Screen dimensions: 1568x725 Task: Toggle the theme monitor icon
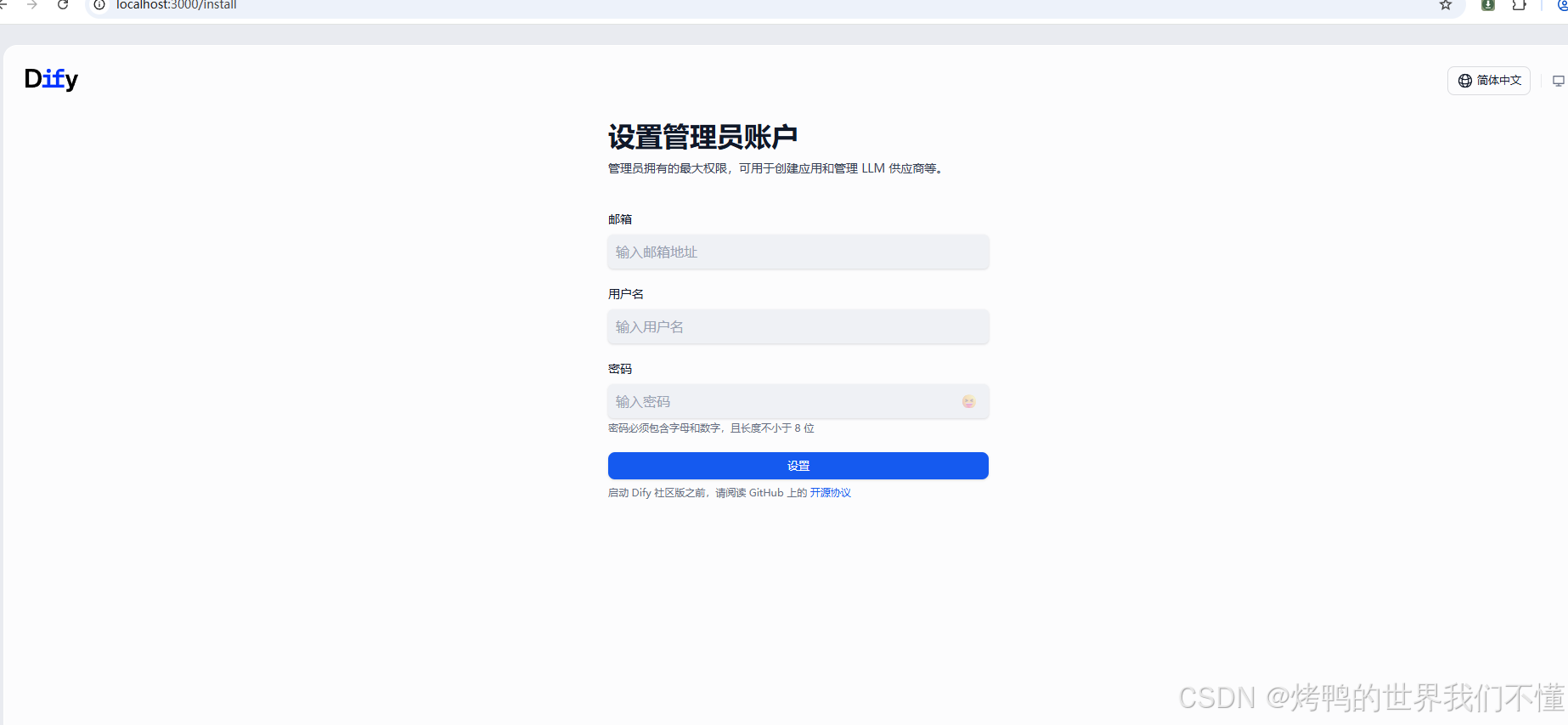click(1559, 82)
